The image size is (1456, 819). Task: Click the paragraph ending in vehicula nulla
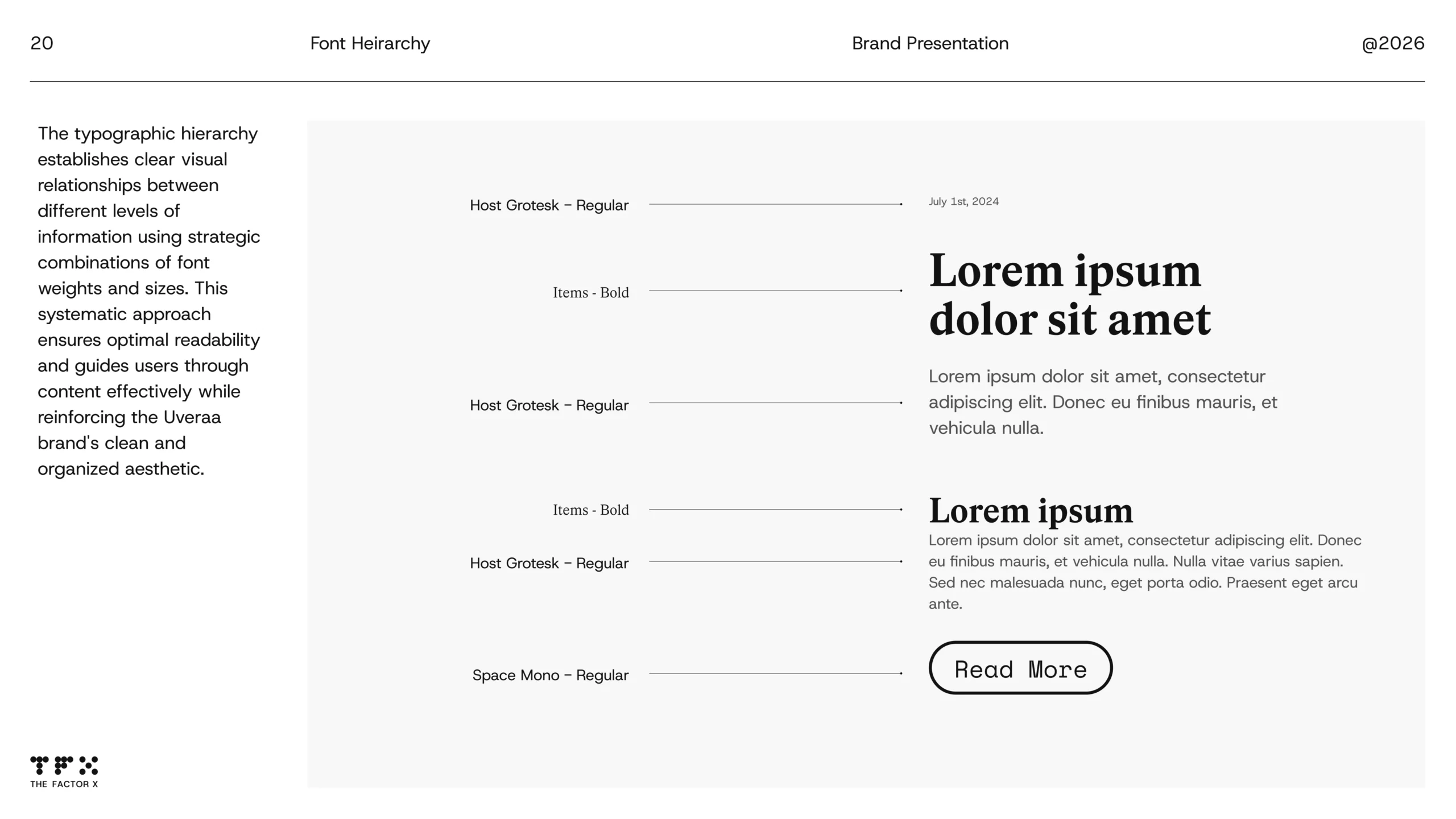click(1102, 402)
